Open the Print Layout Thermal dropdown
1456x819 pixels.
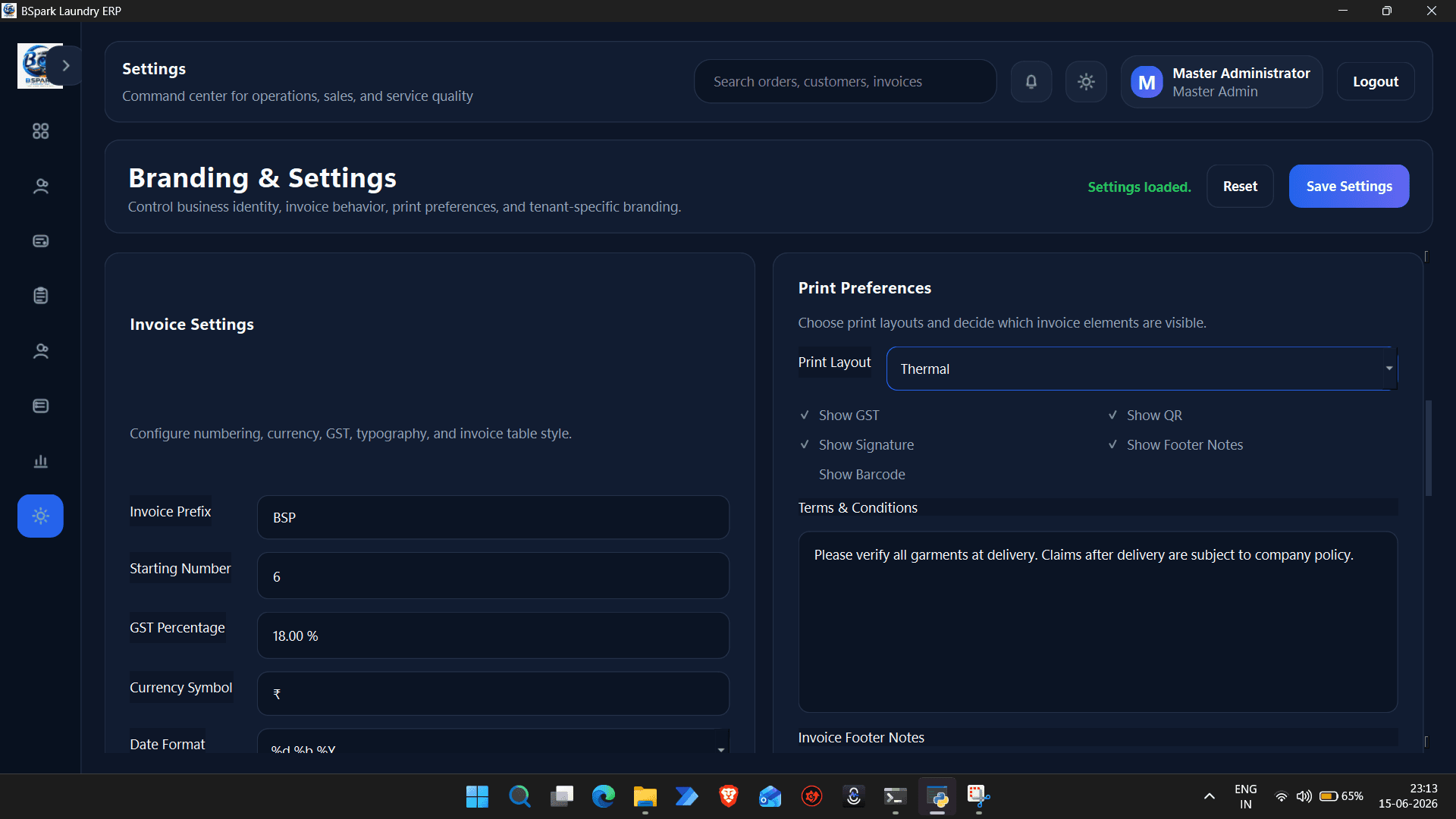tap(1141, 369)
